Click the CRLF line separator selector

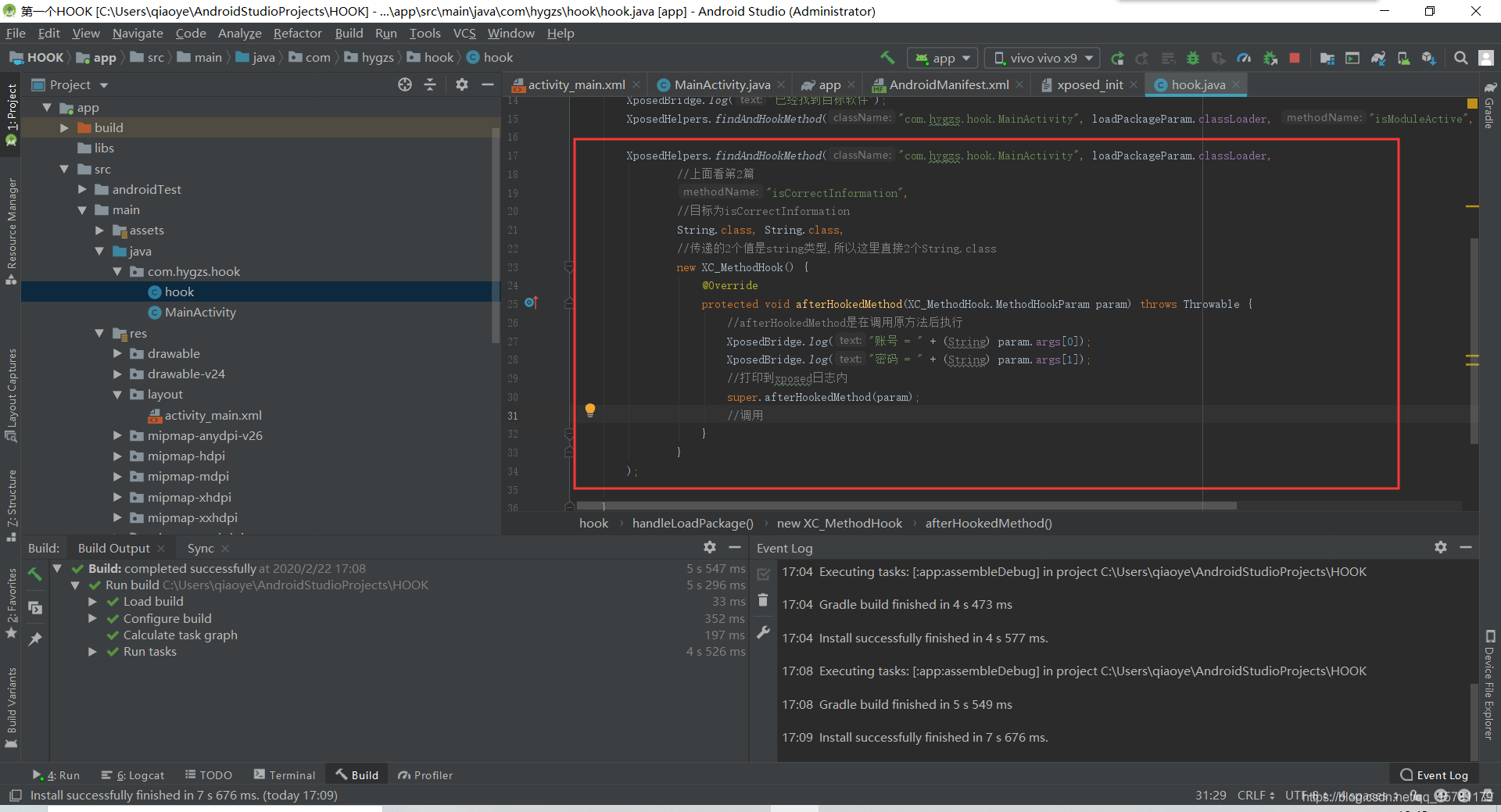1256,795
